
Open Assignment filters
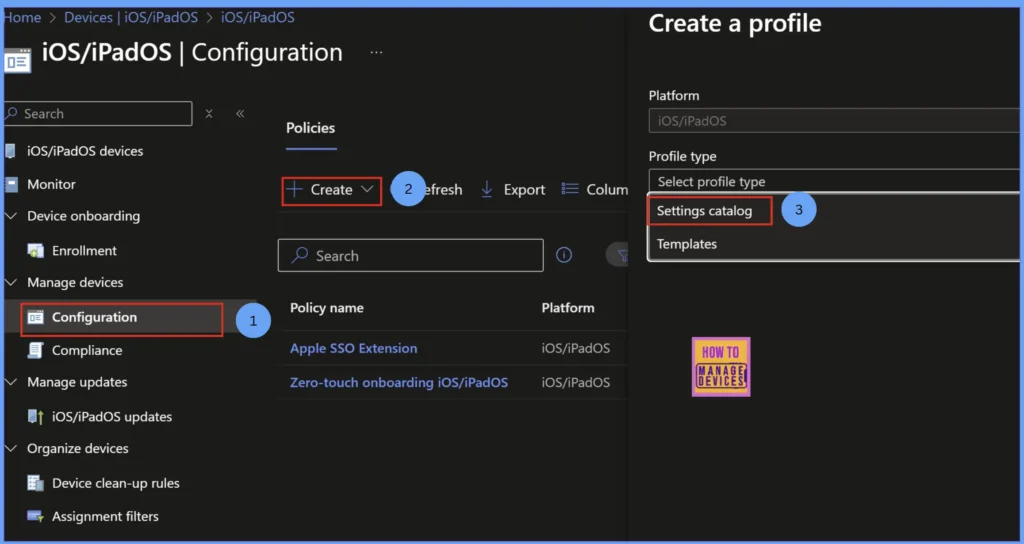105,517
